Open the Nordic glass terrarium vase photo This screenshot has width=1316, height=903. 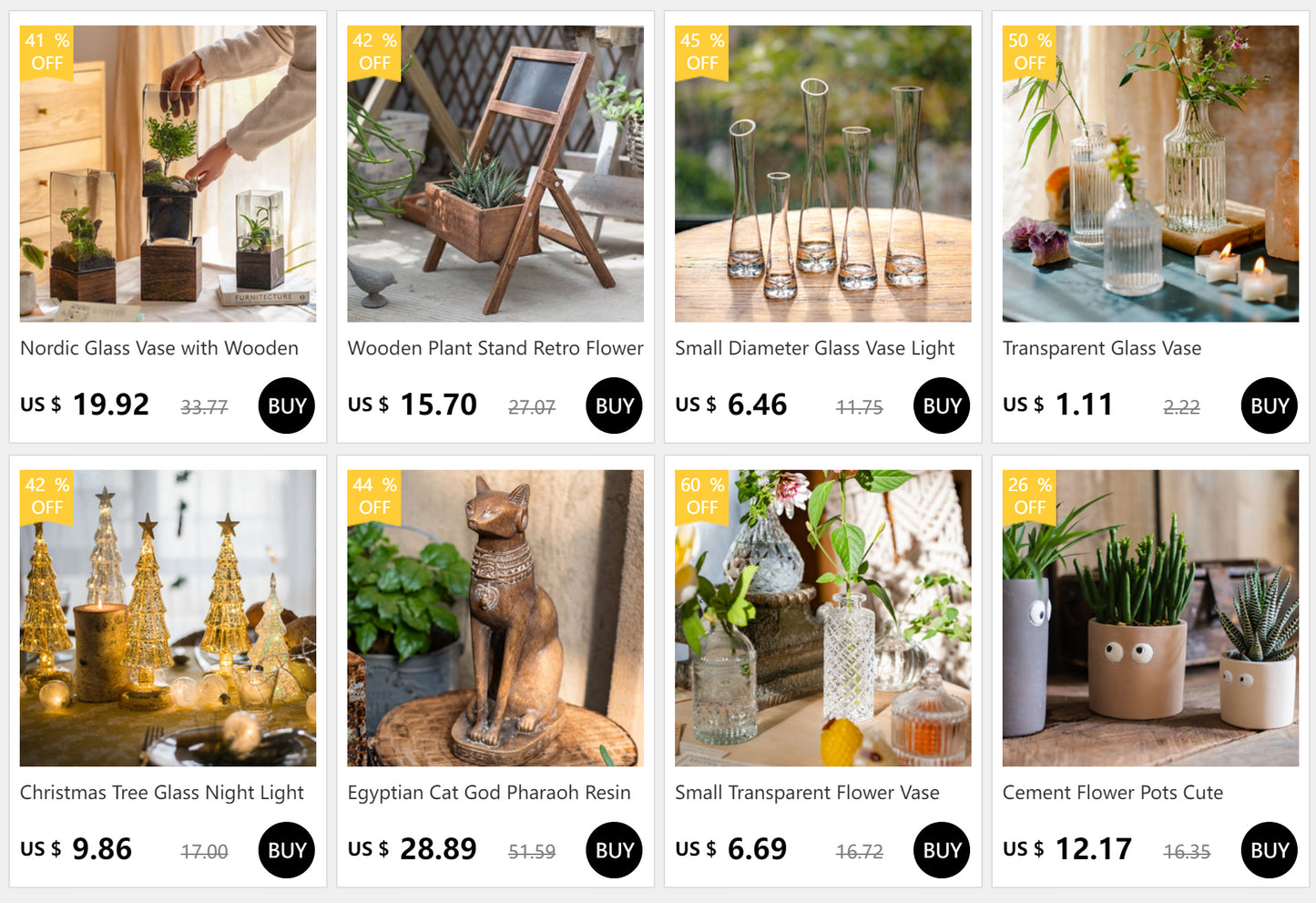[168, 173]
